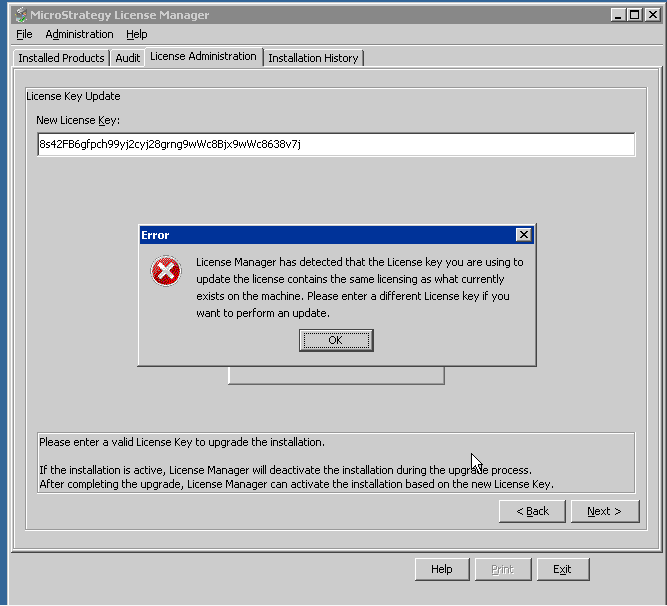Click the Exit button

pos(563,569)
